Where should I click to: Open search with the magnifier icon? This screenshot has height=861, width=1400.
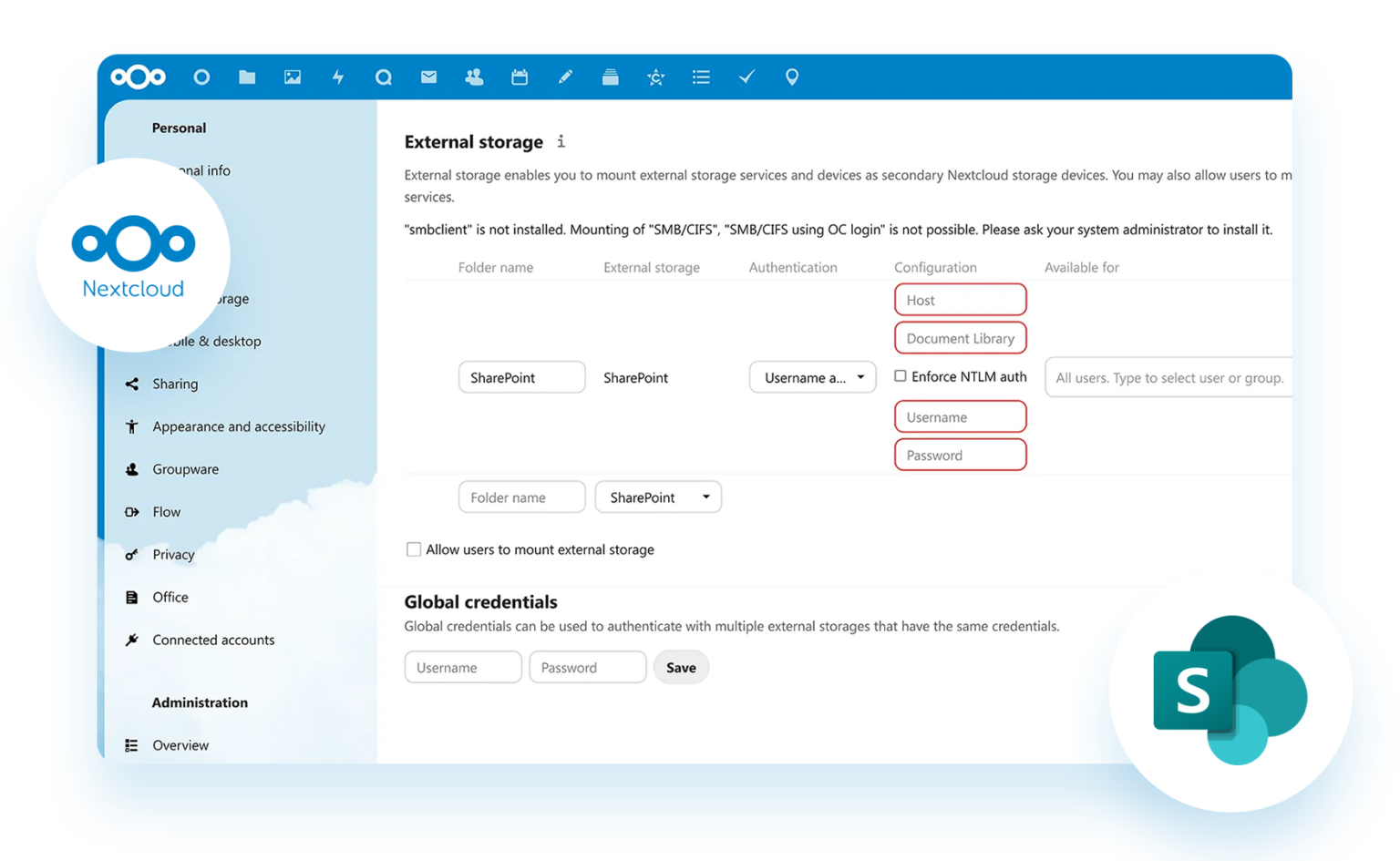click(383, 77)
